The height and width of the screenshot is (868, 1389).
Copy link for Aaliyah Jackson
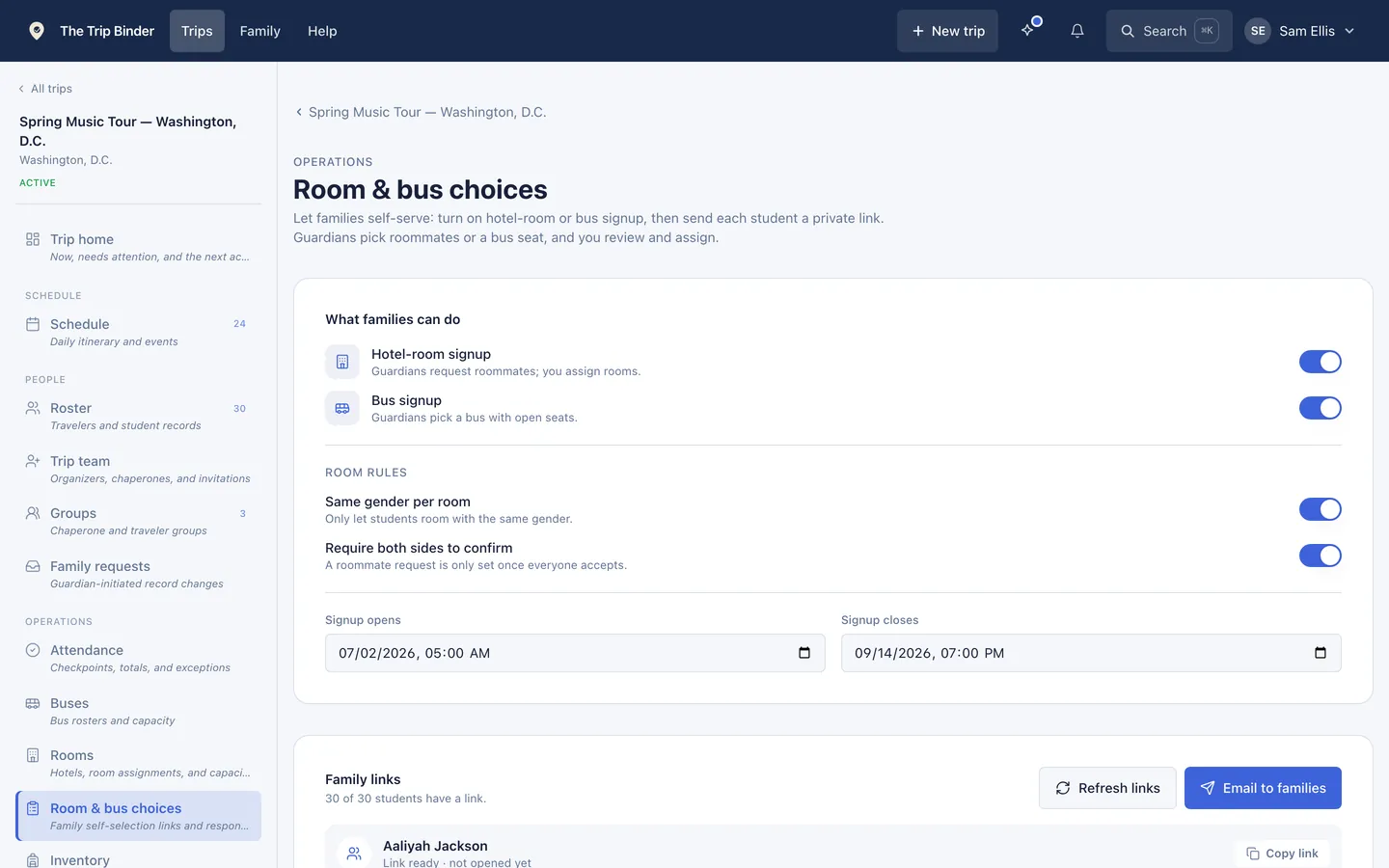[1282, 854]
